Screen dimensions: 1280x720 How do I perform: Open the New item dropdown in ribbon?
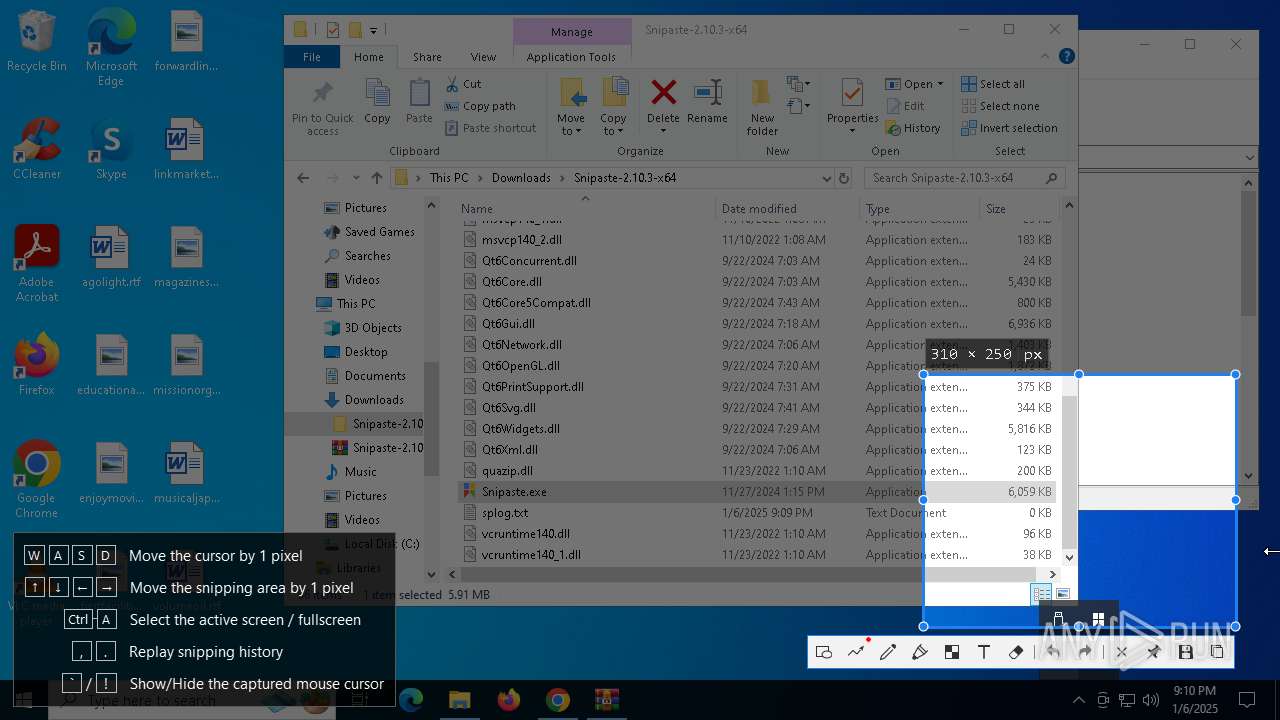(797, 84)
